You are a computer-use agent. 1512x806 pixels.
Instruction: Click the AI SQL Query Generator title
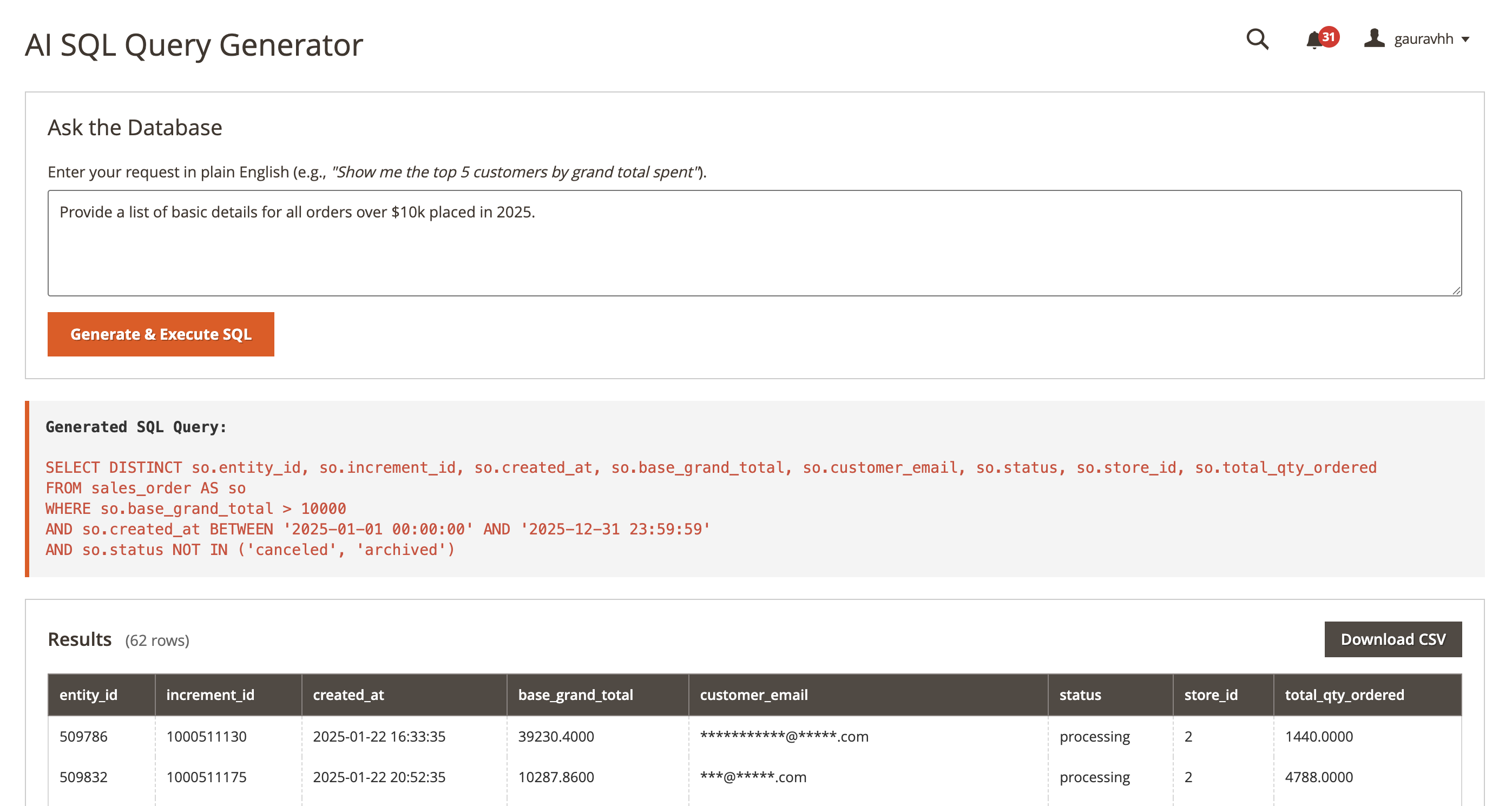coord(194,44)
